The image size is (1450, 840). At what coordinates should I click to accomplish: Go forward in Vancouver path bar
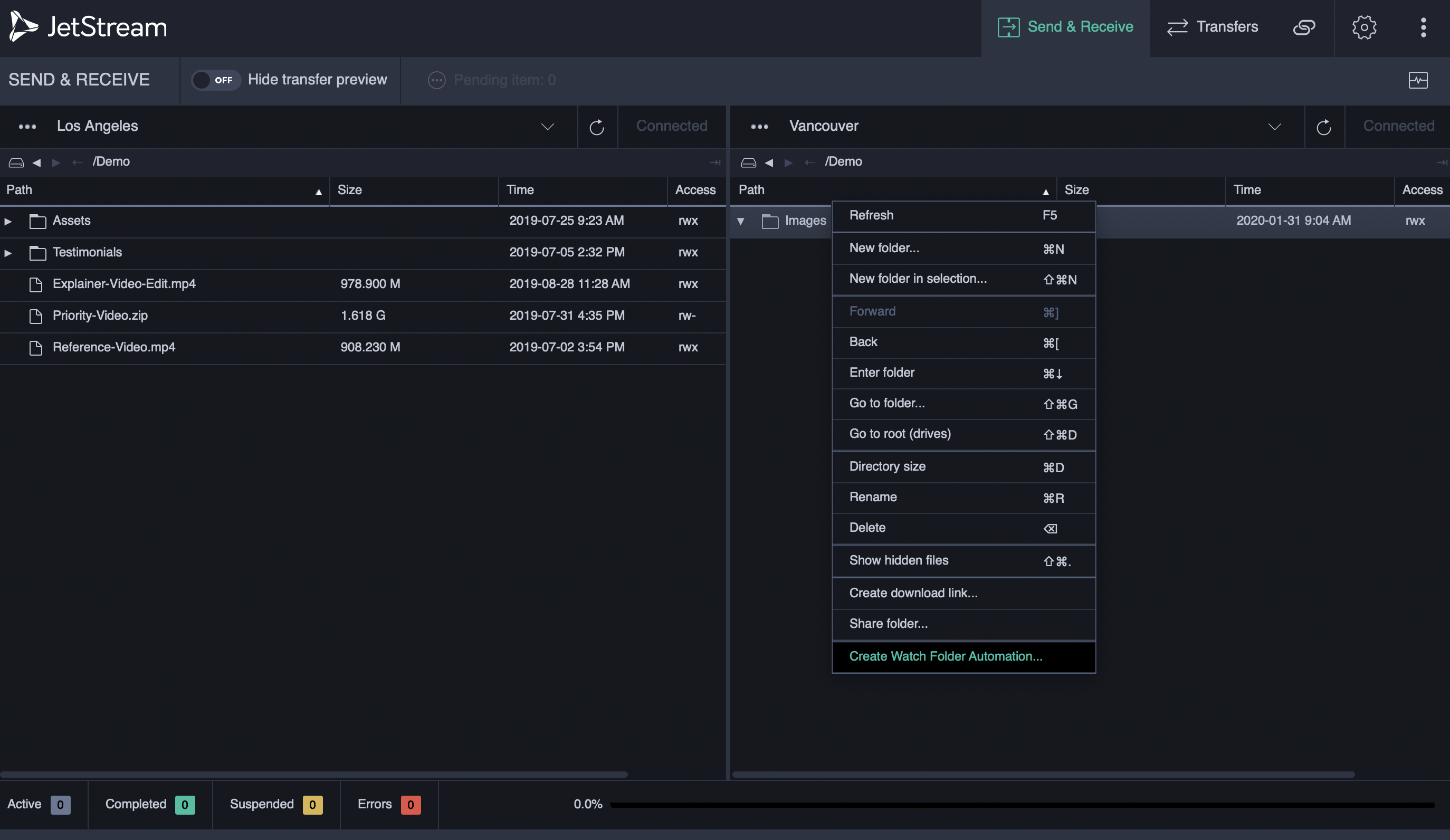[x=788, y=163]
